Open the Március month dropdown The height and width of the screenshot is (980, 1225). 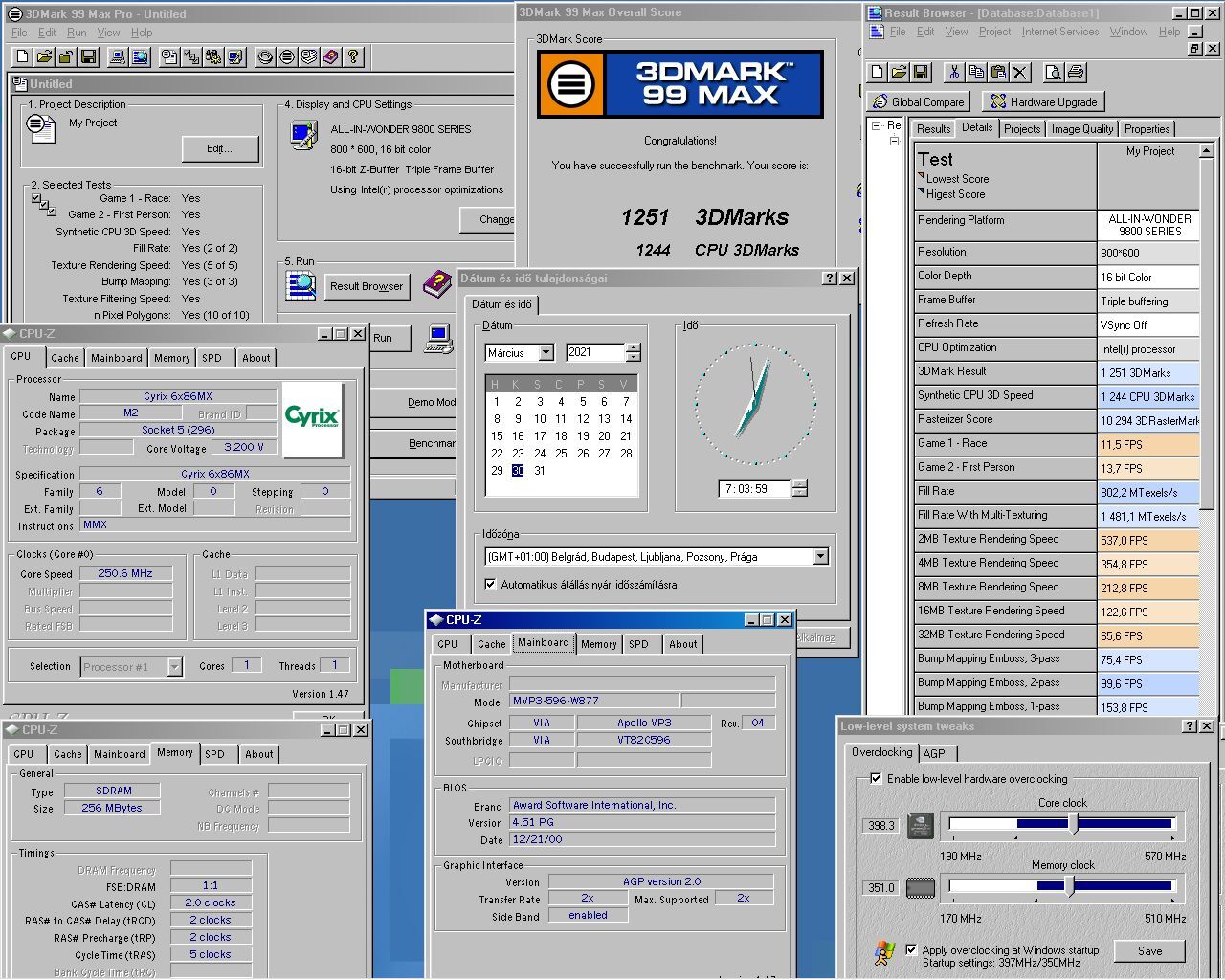click(546, 352)
